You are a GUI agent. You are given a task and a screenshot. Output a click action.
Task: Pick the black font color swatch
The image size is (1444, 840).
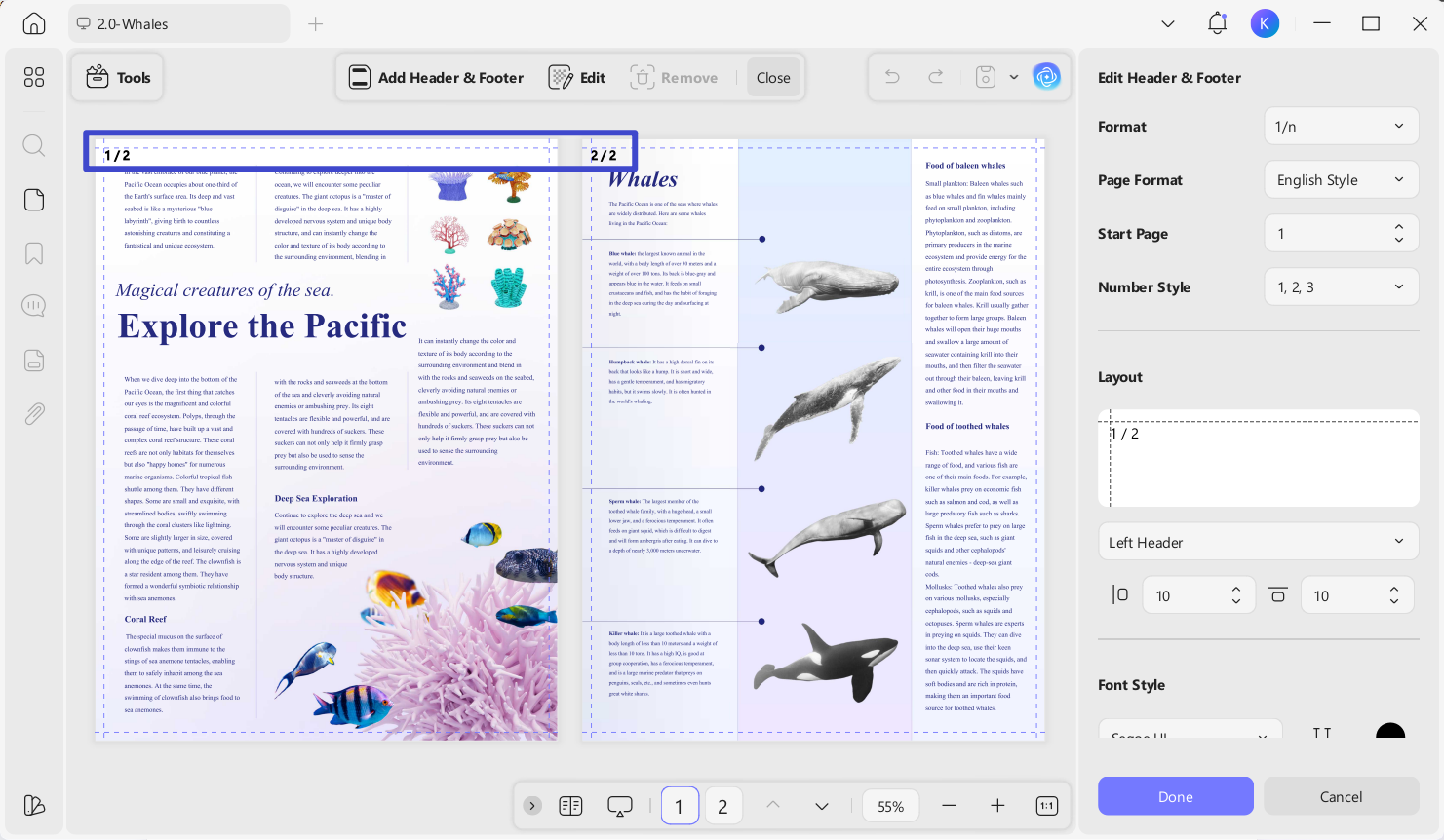point(1390,731)
